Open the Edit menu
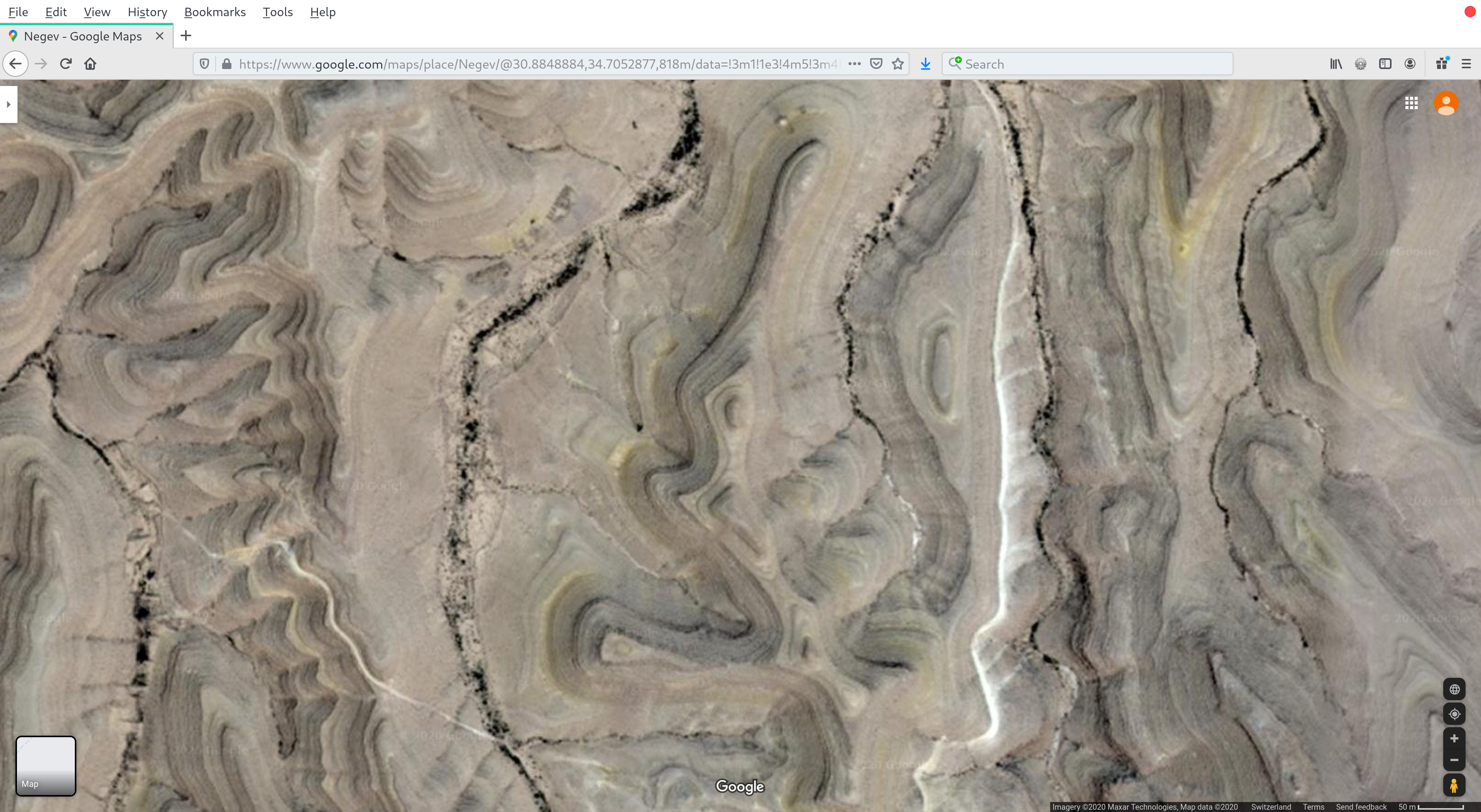Screen dimensions: 1481x812 click(56, 12)
